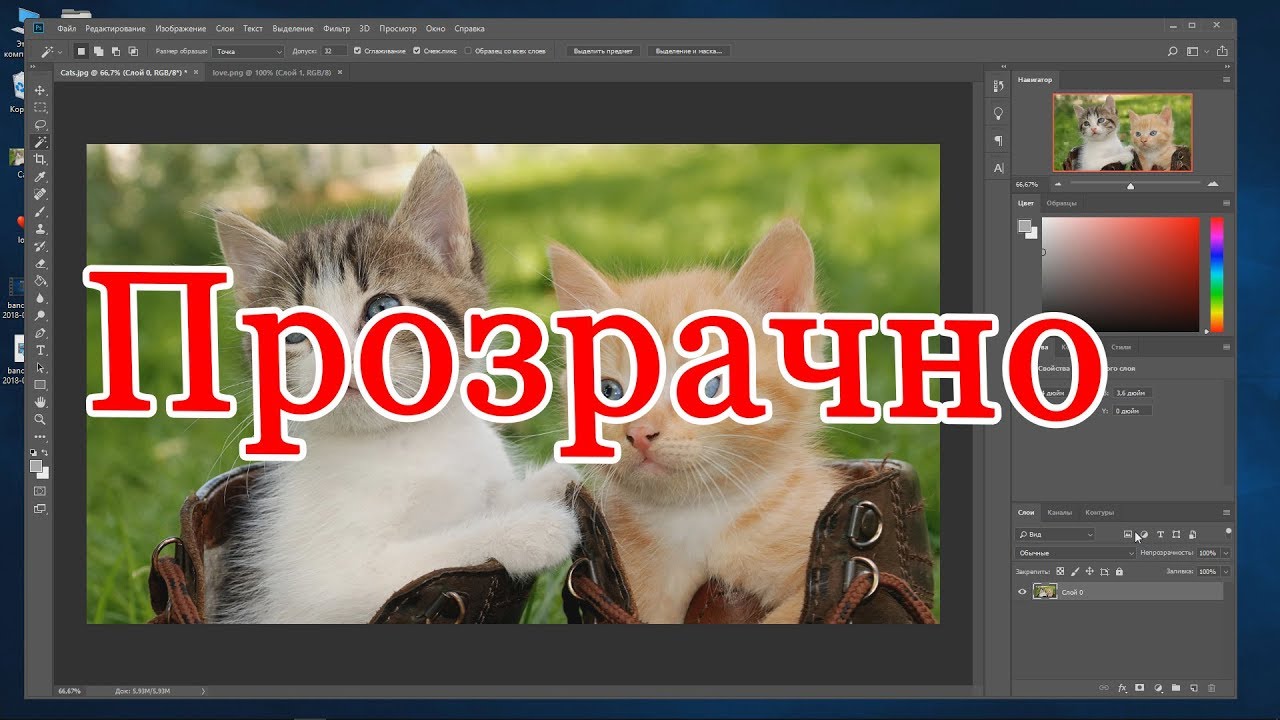Open the Размер образца dropdown
The width and height of the screenshot is (1280, 720).
[249, 51]
